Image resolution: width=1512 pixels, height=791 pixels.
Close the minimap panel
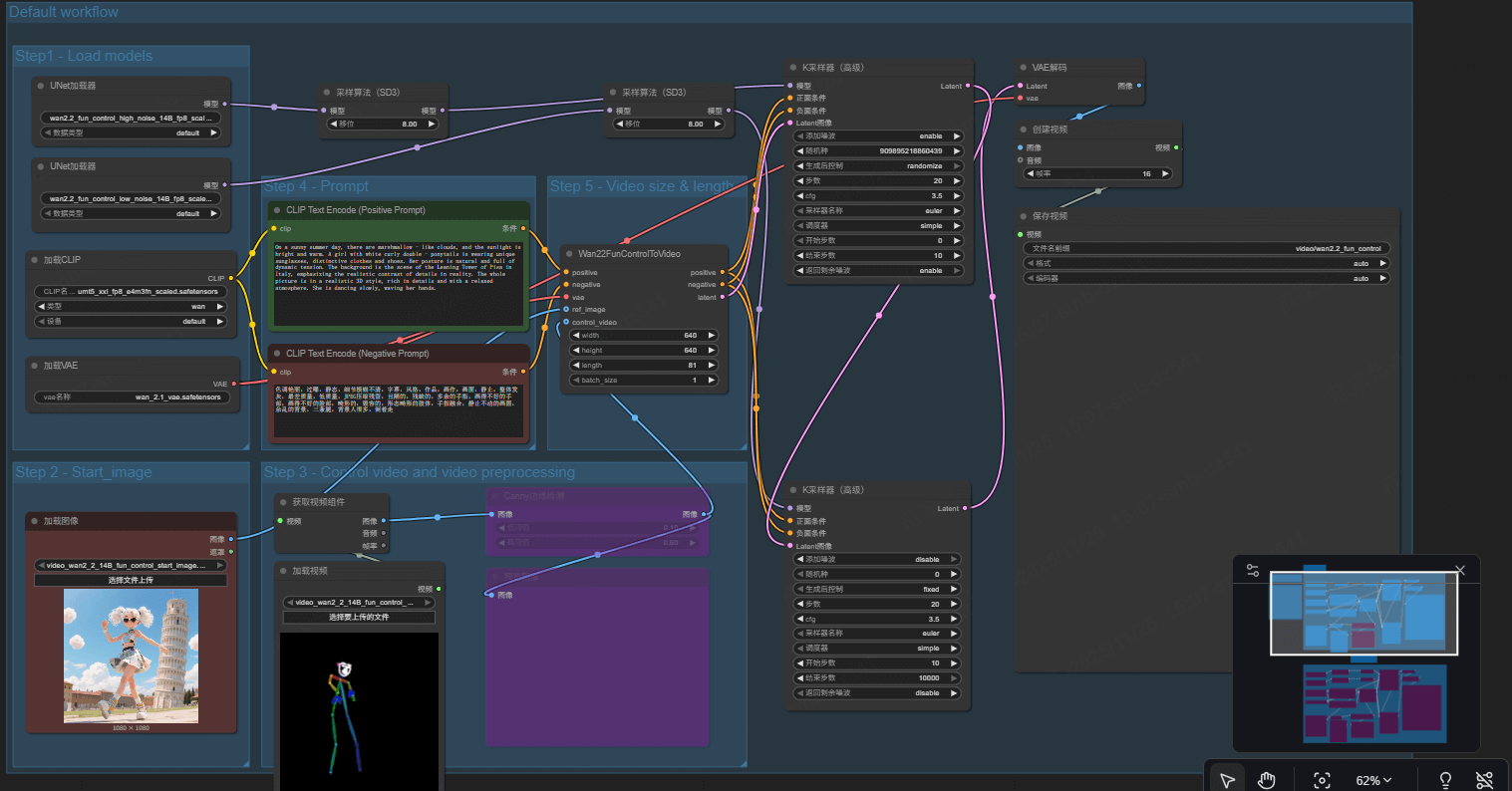pos(1460,571)
